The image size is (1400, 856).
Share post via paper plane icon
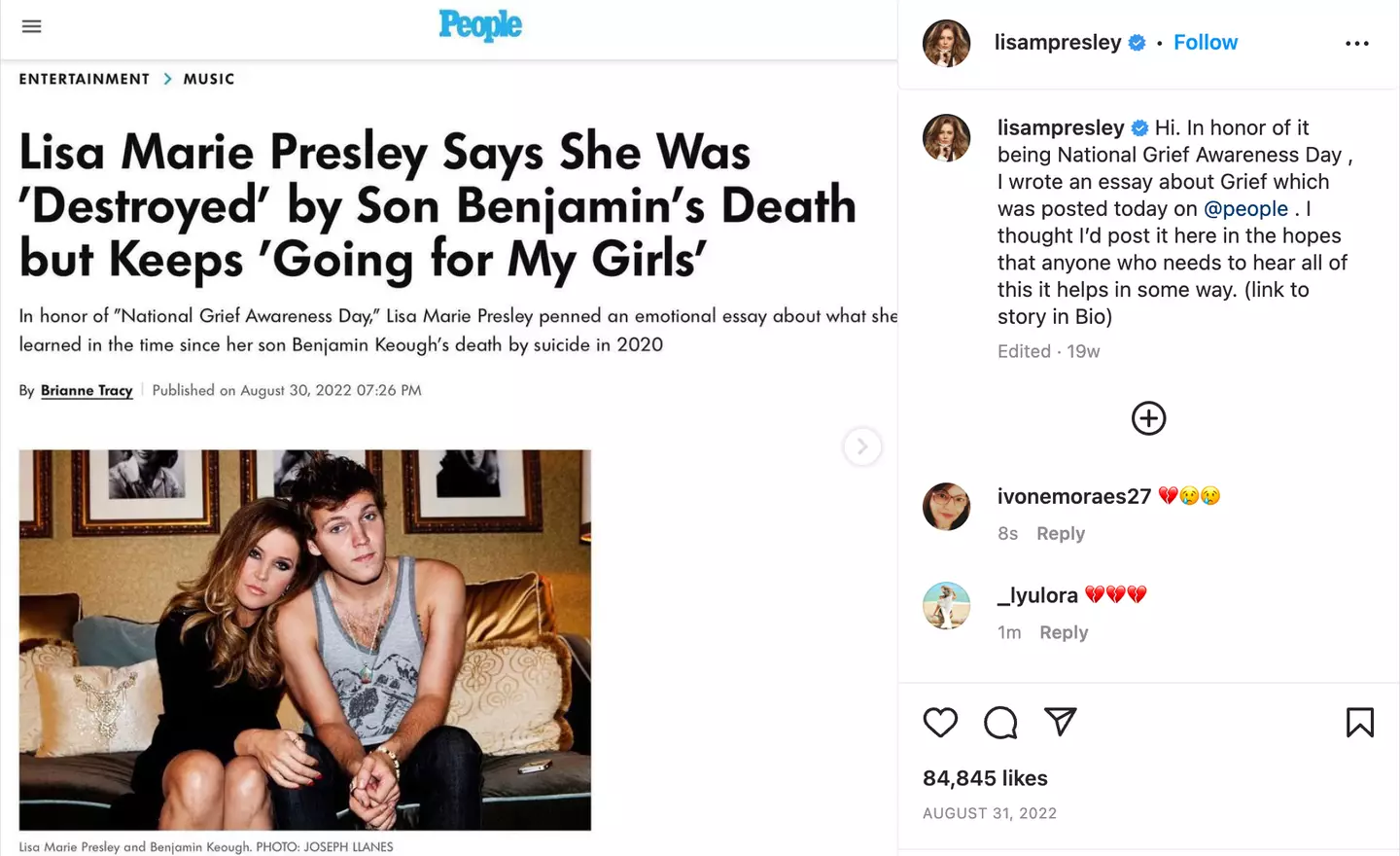click(1060, 722)
